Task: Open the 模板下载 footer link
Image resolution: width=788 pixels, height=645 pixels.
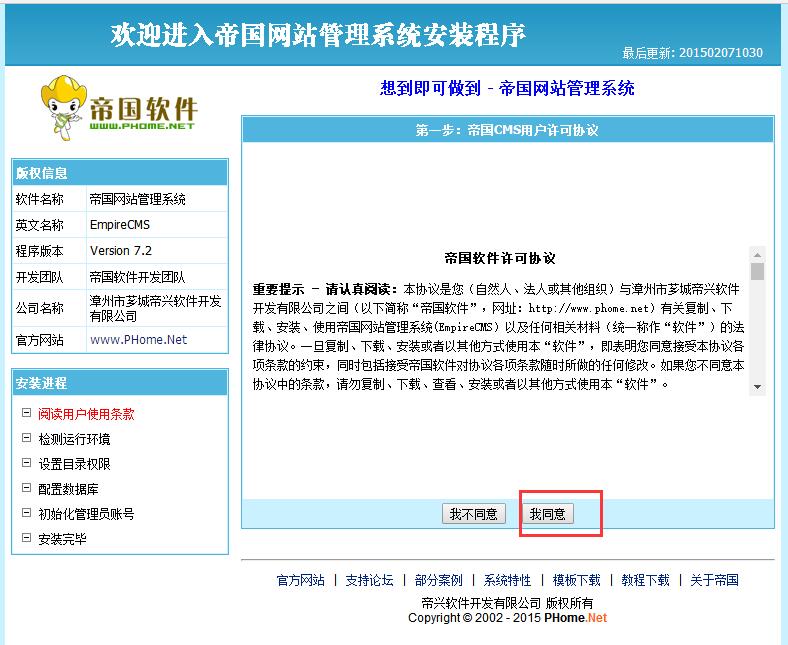Action: (x=576, y=580)
